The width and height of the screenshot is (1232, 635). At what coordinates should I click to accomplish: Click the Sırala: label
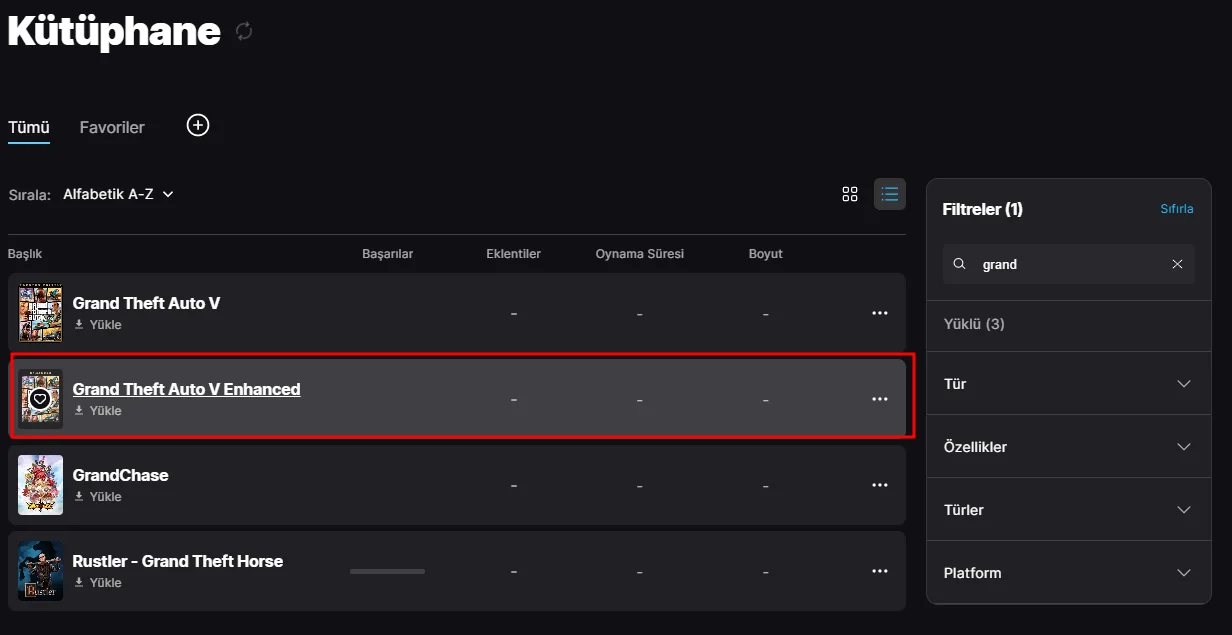pos(30,194)
